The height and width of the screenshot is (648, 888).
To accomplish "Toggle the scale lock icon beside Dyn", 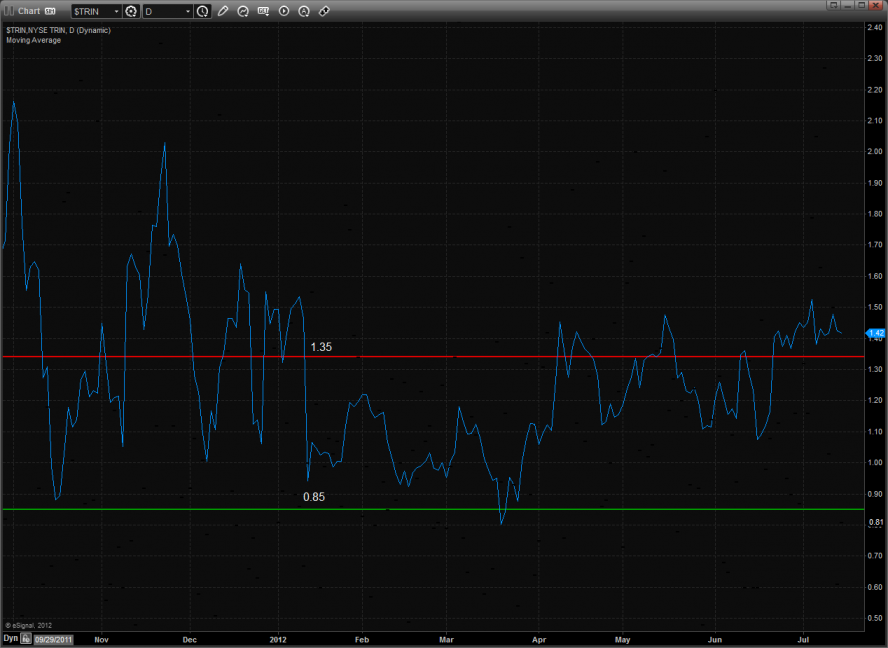I will click(26, 637).
